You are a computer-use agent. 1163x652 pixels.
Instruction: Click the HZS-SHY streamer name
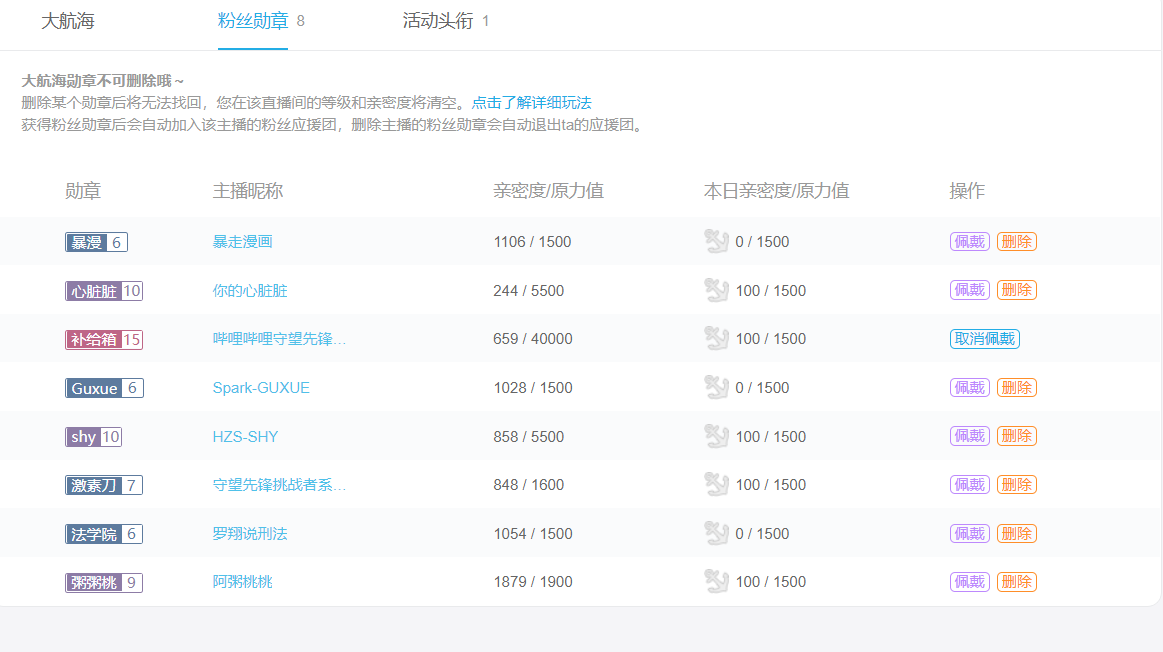click(x=245, y=436)
